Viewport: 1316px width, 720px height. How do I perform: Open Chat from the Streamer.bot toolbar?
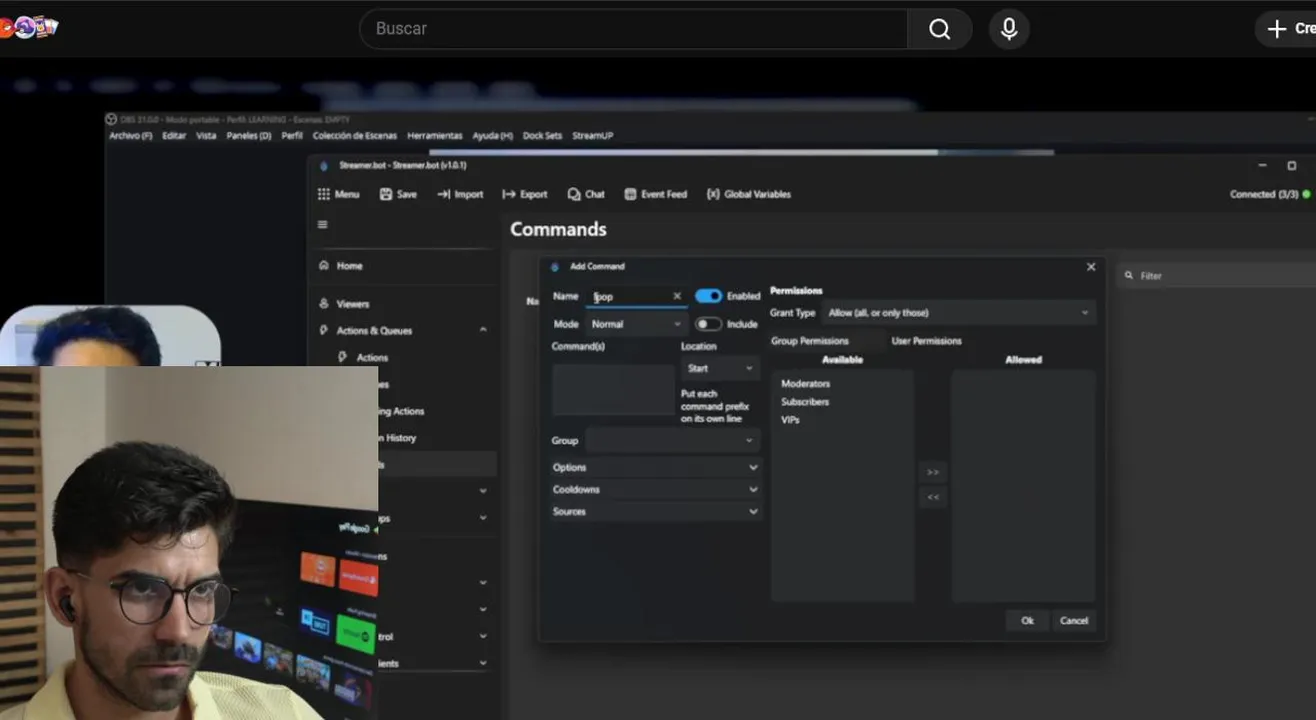click(586, 194)
